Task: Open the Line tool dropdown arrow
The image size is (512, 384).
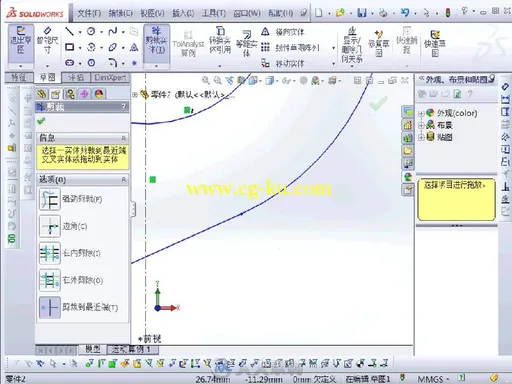Action: [x=80, y=32]
